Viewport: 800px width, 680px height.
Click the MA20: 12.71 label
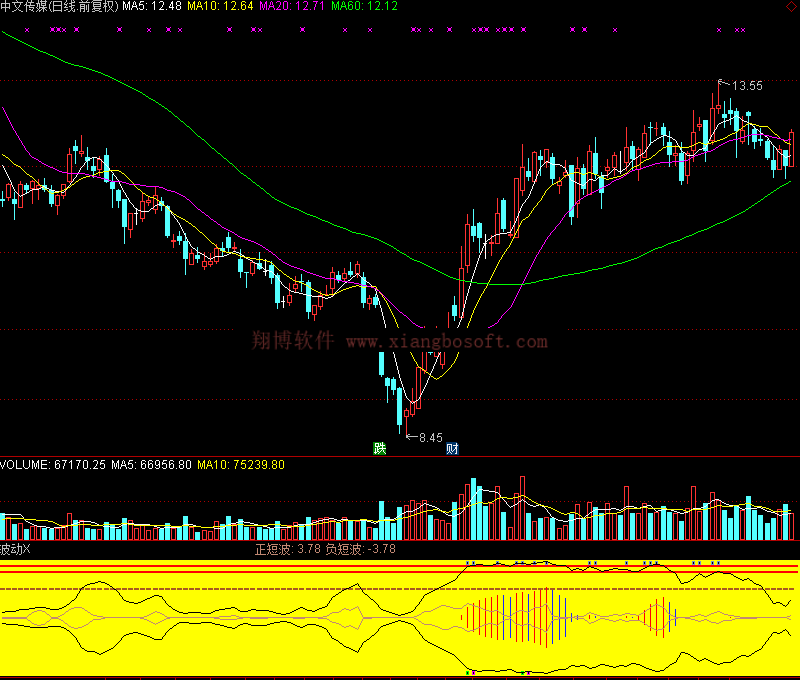pyautogui.click(x=292, y=6)
